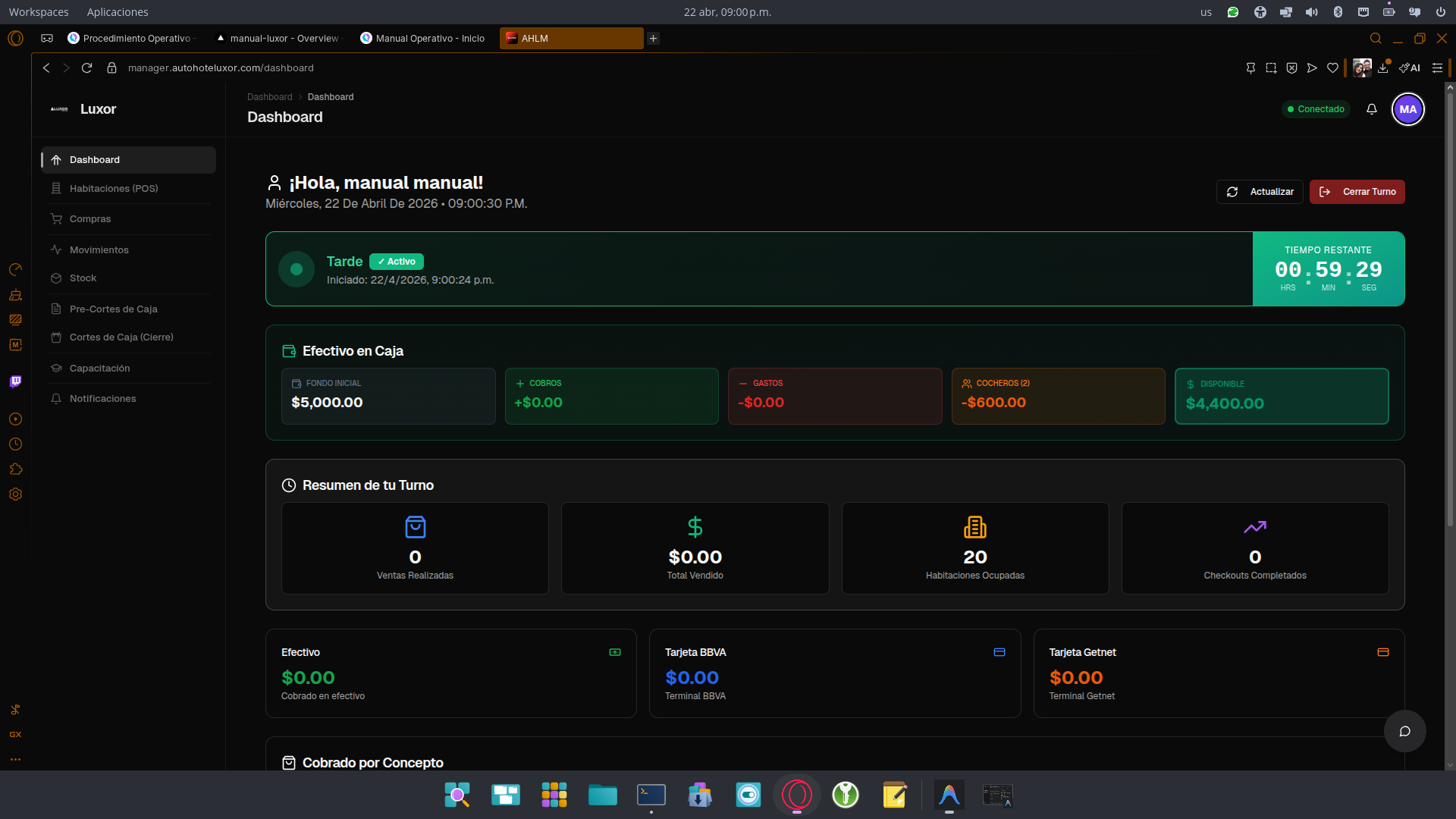This screenshot has height=819, width=1456.
Task: Open Opera sidebar history clock icon
Action: (15, 444)
